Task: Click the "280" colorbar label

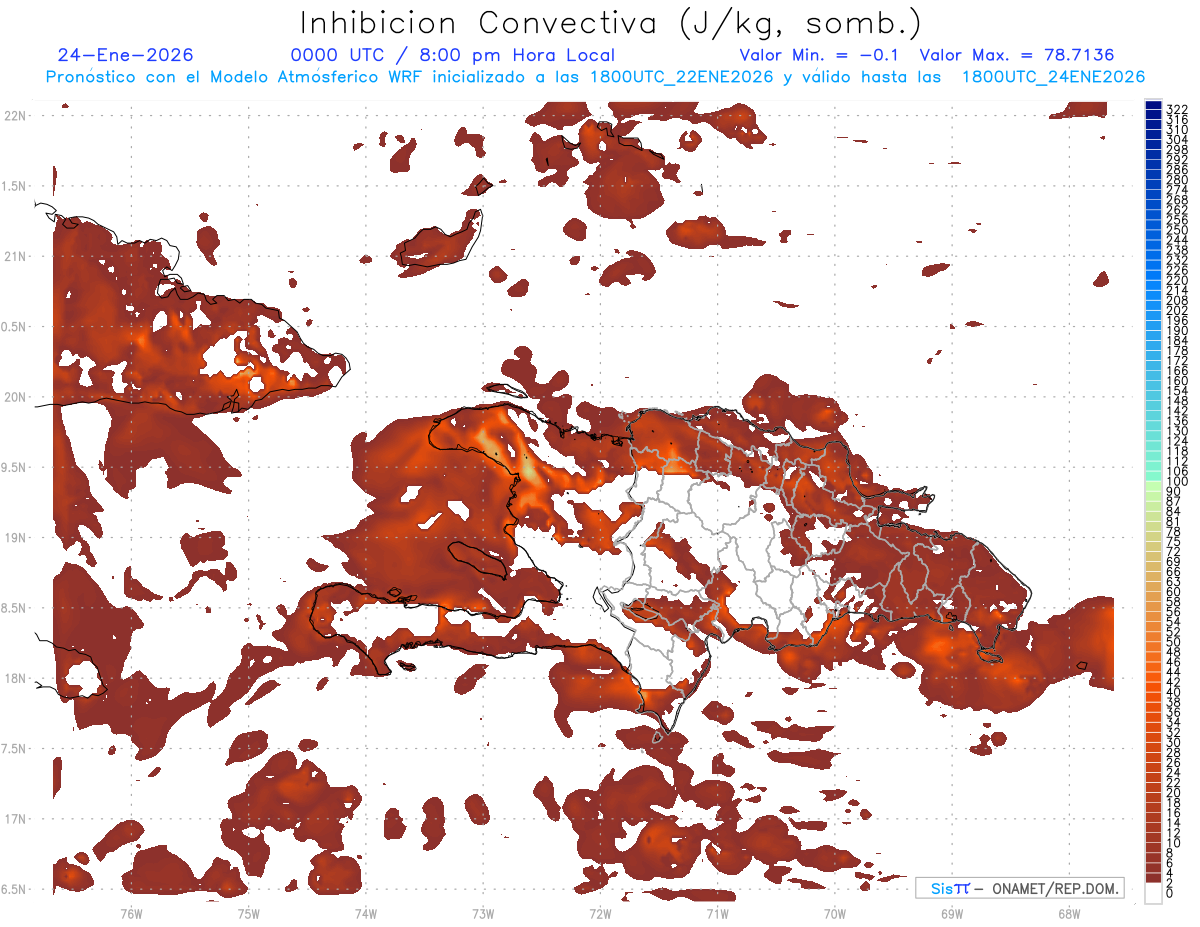Action: (1178, 180)
